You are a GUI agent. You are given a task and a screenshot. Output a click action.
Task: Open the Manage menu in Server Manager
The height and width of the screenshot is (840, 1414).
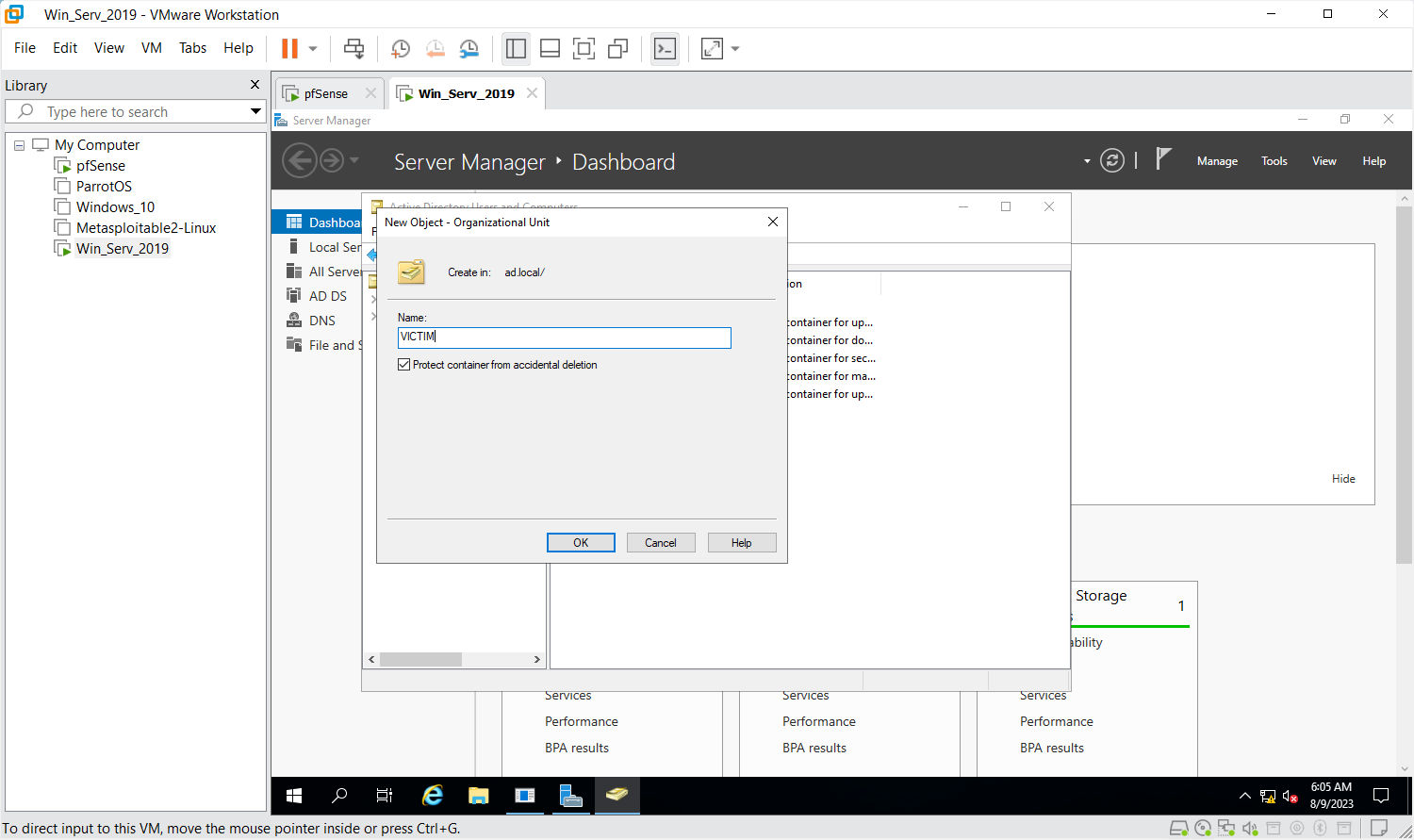(x=1217, y=161)
